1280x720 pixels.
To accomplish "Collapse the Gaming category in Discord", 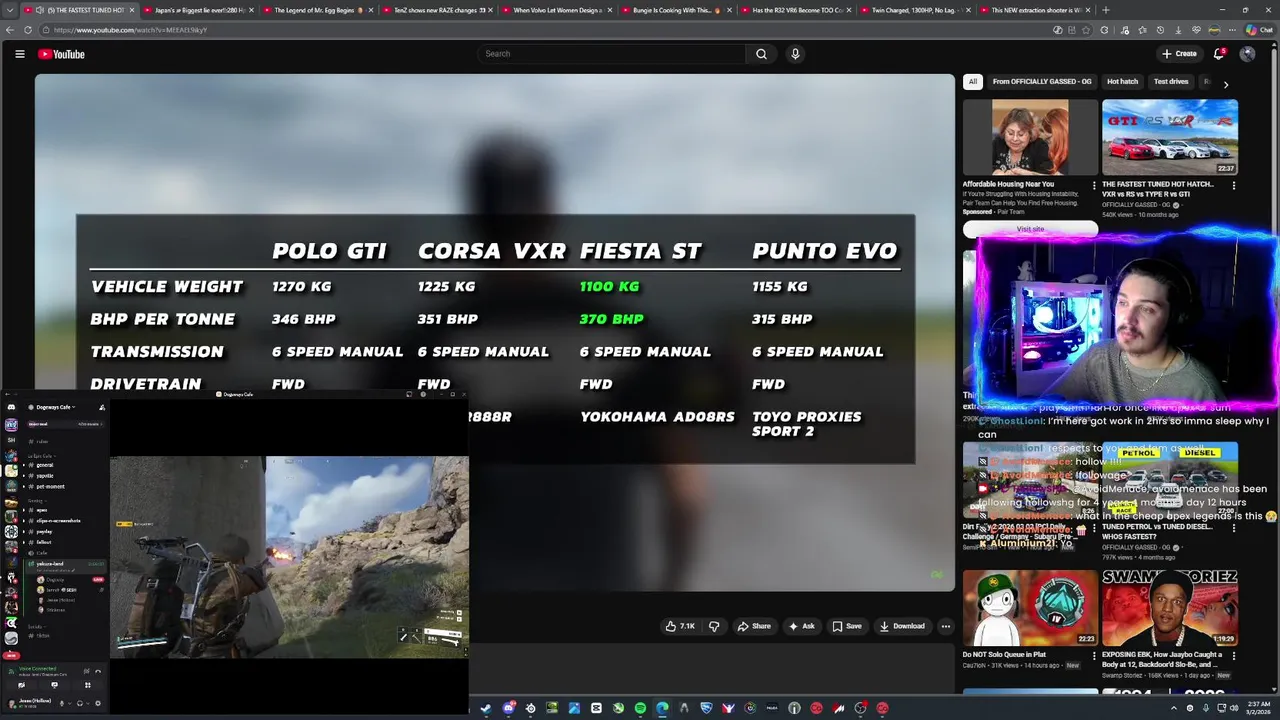I will [37, 500].
